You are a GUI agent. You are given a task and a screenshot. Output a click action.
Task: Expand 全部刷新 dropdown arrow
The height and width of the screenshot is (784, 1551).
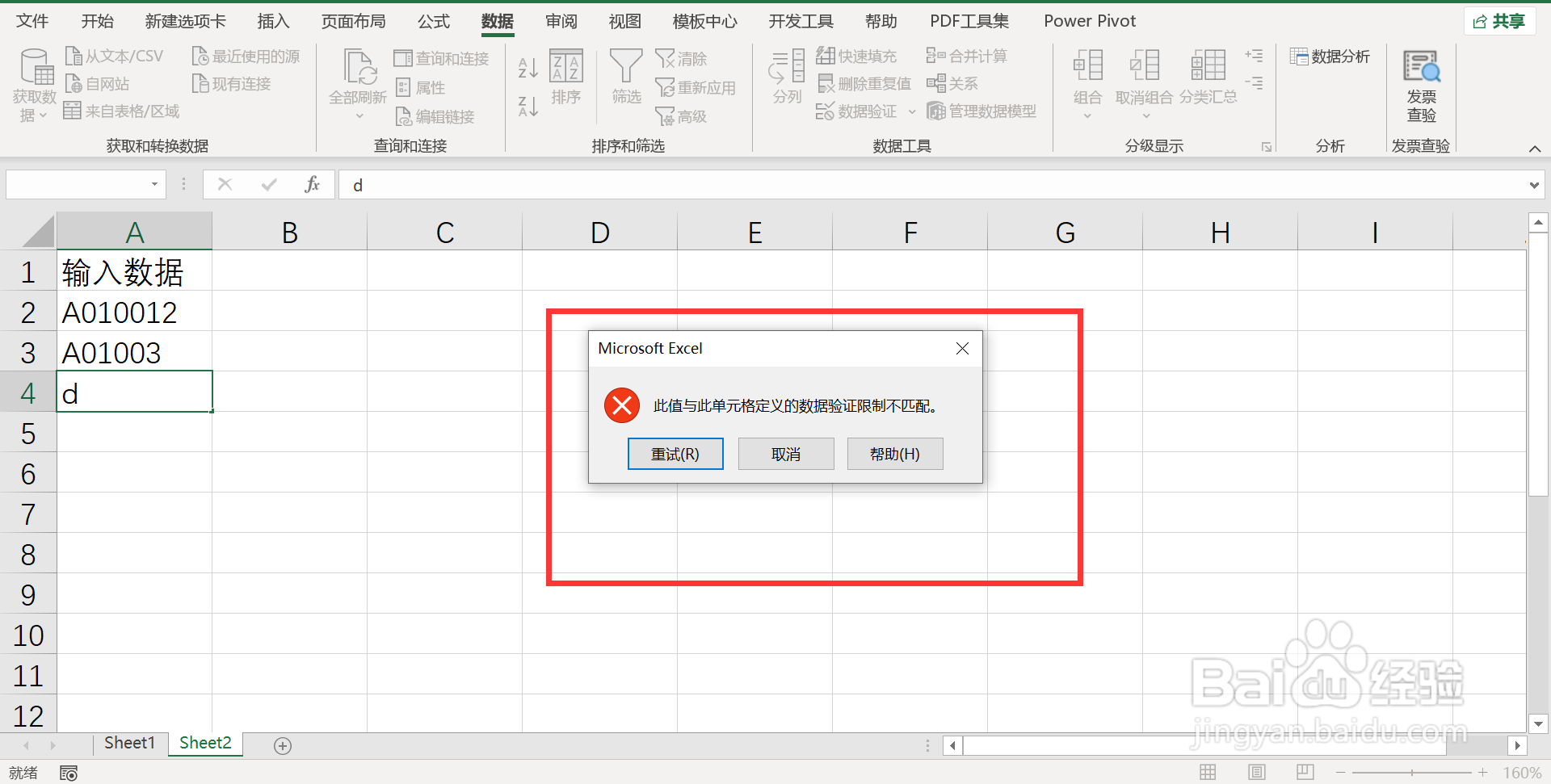(x=359, y=116)
